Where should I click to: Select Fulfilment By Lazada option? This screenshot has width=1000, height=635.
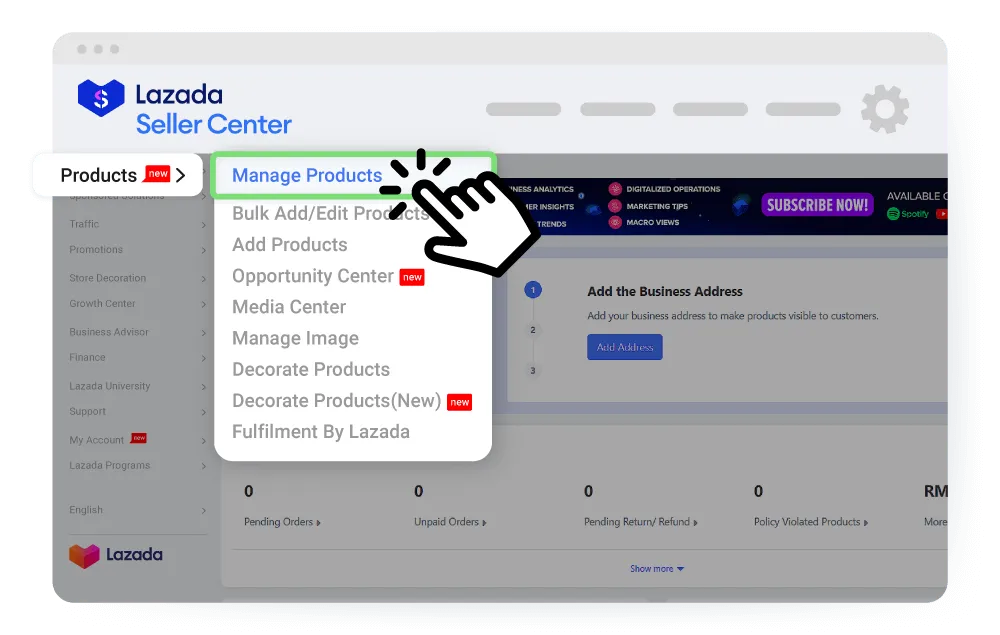(x=321, y=432)
